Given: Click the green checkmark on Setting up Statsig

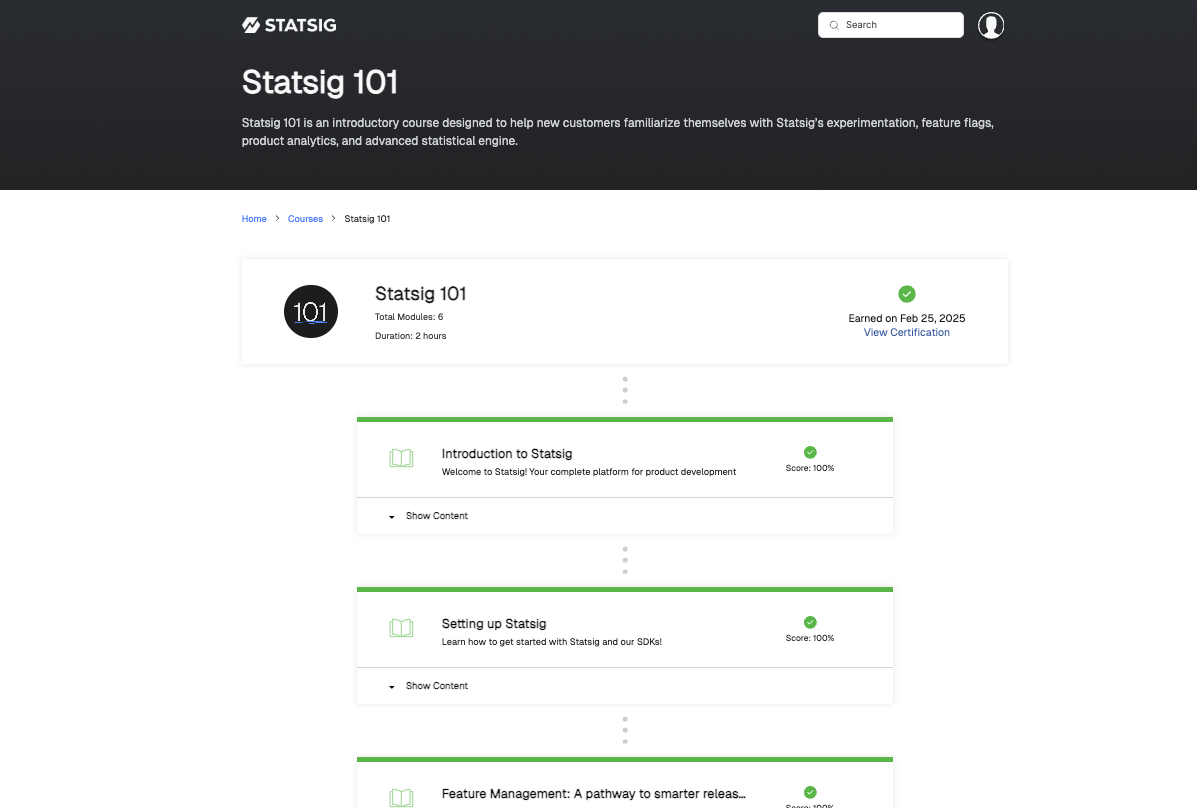Looking at the screenshot, I should (x=810, y=622).
